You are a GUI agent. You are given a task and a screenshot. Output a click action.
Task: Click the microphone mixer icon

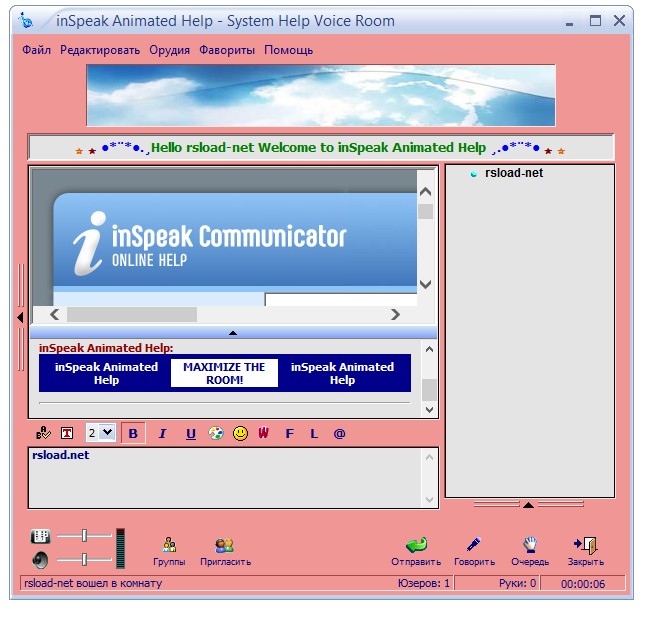point(40,536)
